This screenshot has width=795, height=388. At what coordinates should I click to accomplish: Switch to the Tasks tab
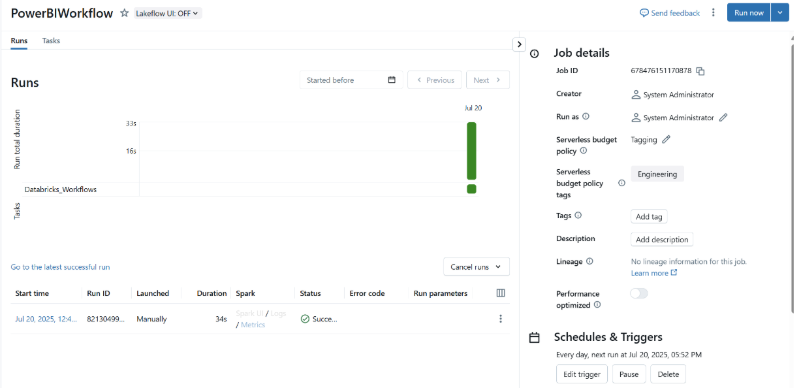(51, 41)
